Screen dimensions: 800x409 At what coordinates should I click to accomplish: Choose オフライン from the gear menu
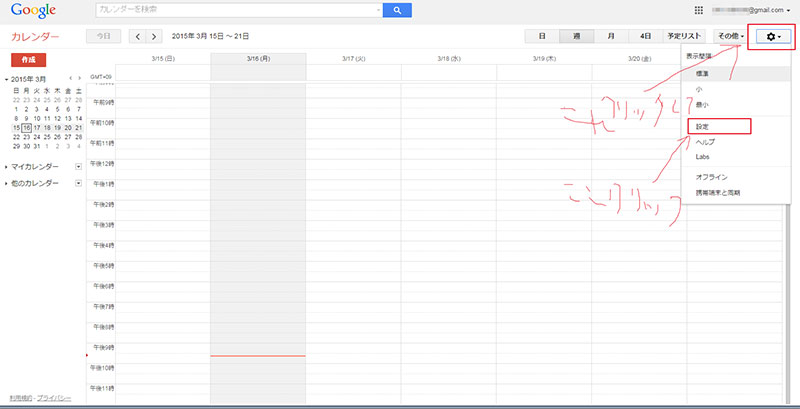(x=736, y=177)
